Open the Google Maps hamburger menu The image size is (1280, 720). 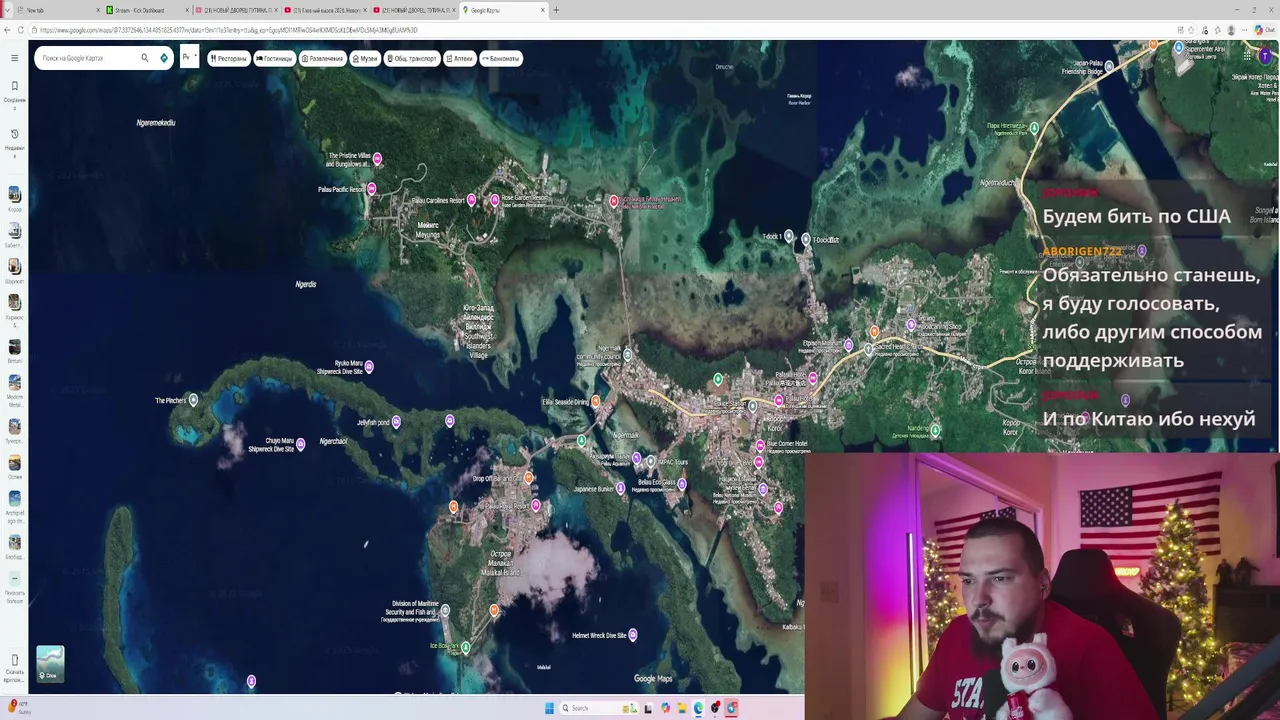[x=14, y=58]
